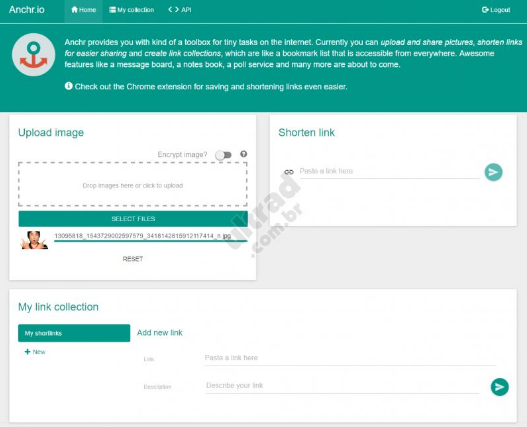
Task: Click chain link icon beside Shorten field
Action: click(x=289, y=172)
